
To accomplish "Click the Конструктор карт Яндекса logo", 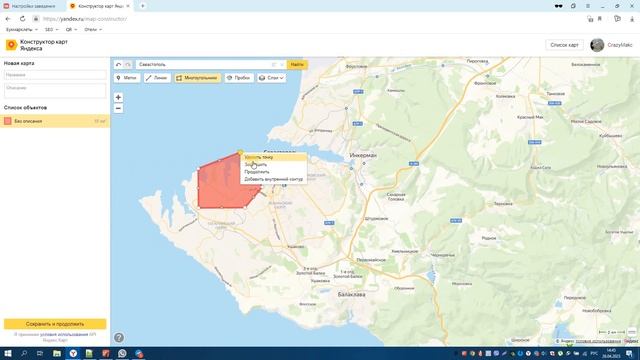I will click(x=37, y=45).
